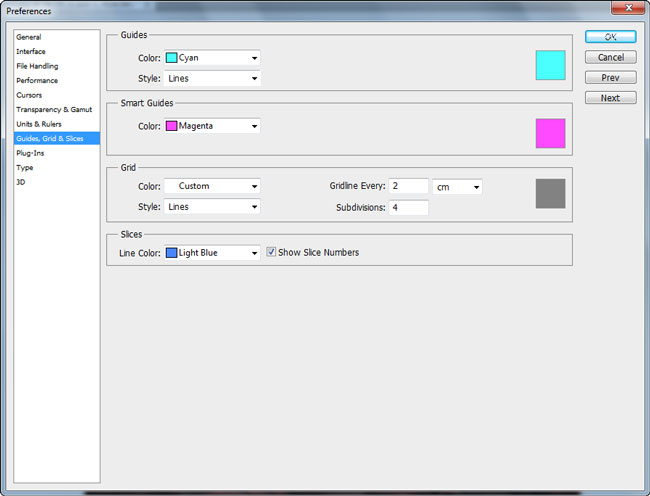The width and height of the screenshot is (650, 496).
Task: Pick the gray Grid color swatch
Action: pos(550,193)
